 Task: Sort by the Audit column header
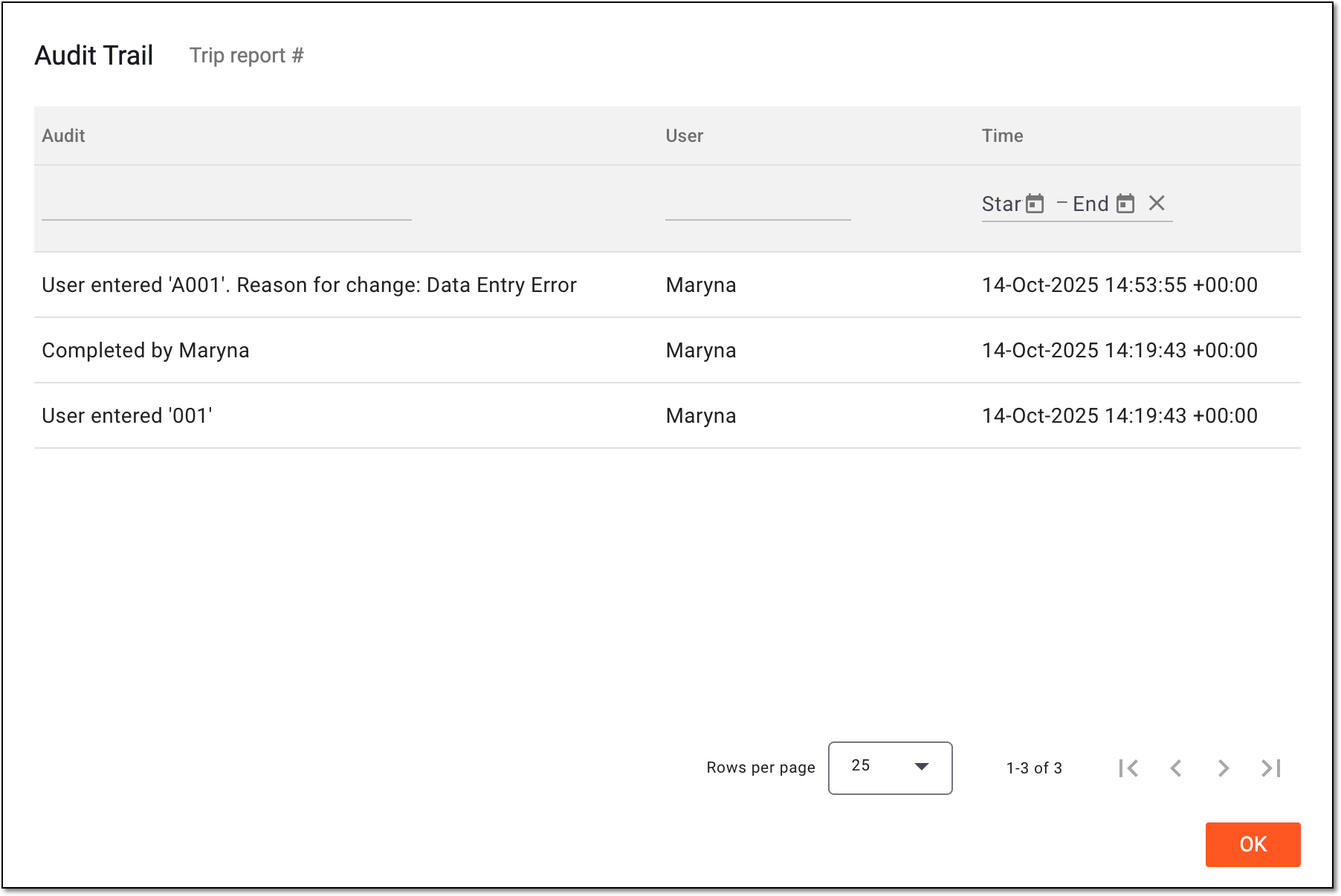(63, 135)
